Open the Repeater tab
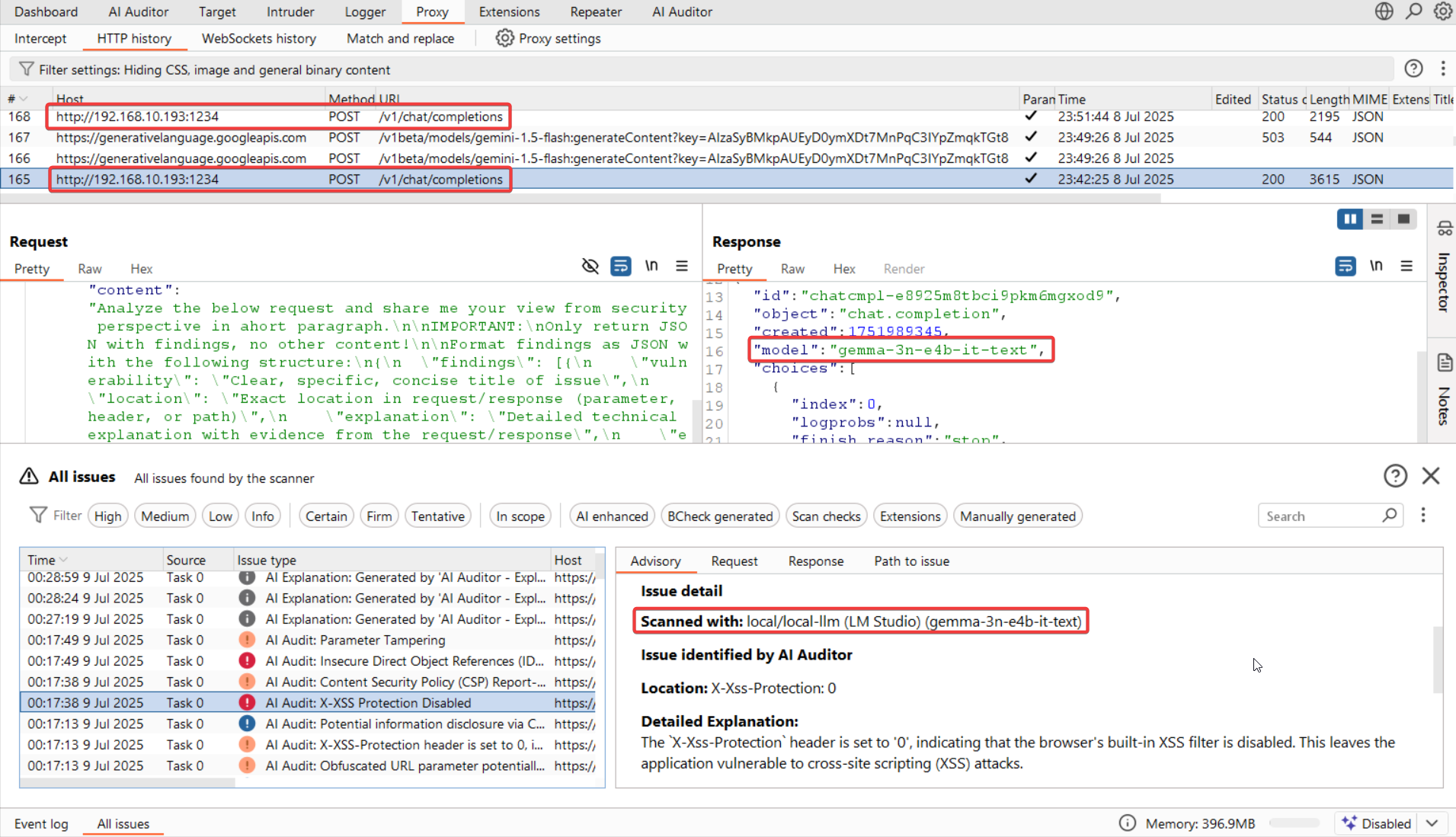The width and height of the screenshot is (1456, 837). tap(596, 11)
